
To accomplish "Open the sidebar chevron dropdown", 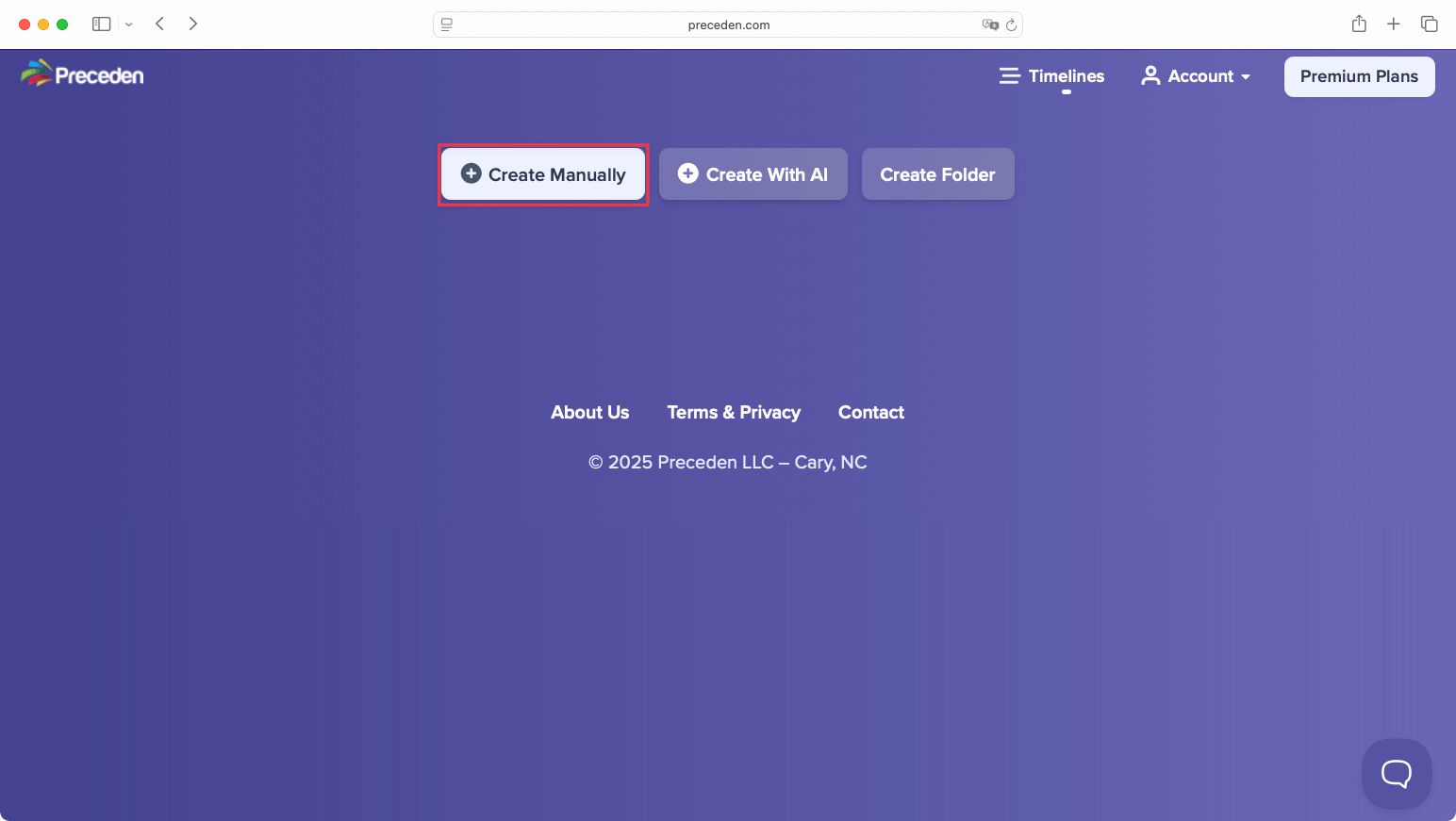I will click(129, 24).
